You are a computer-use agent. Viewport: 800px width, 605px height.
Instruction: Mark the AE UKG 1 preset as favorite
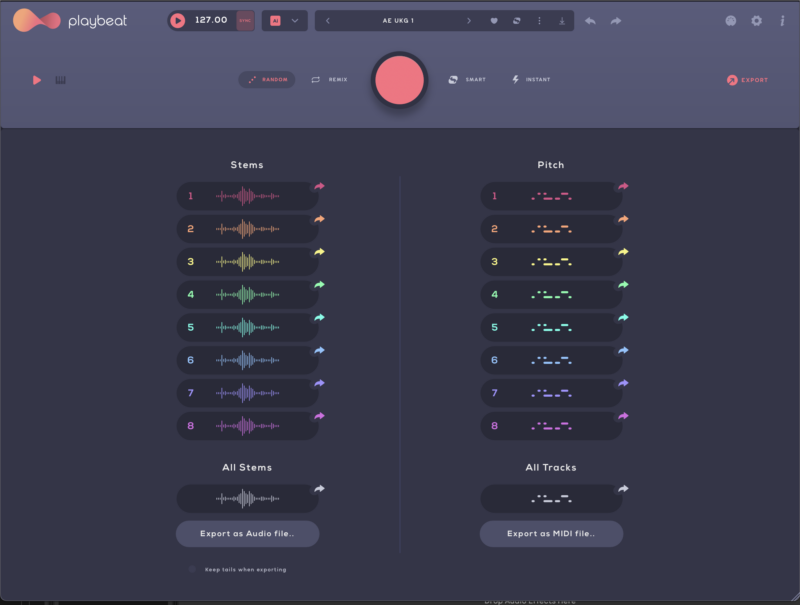pos(494,20)
